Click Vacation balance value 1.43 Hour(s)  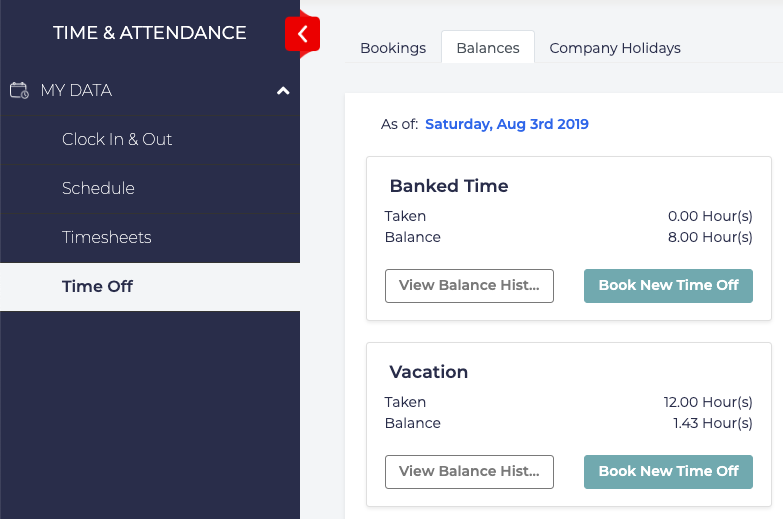712,423
